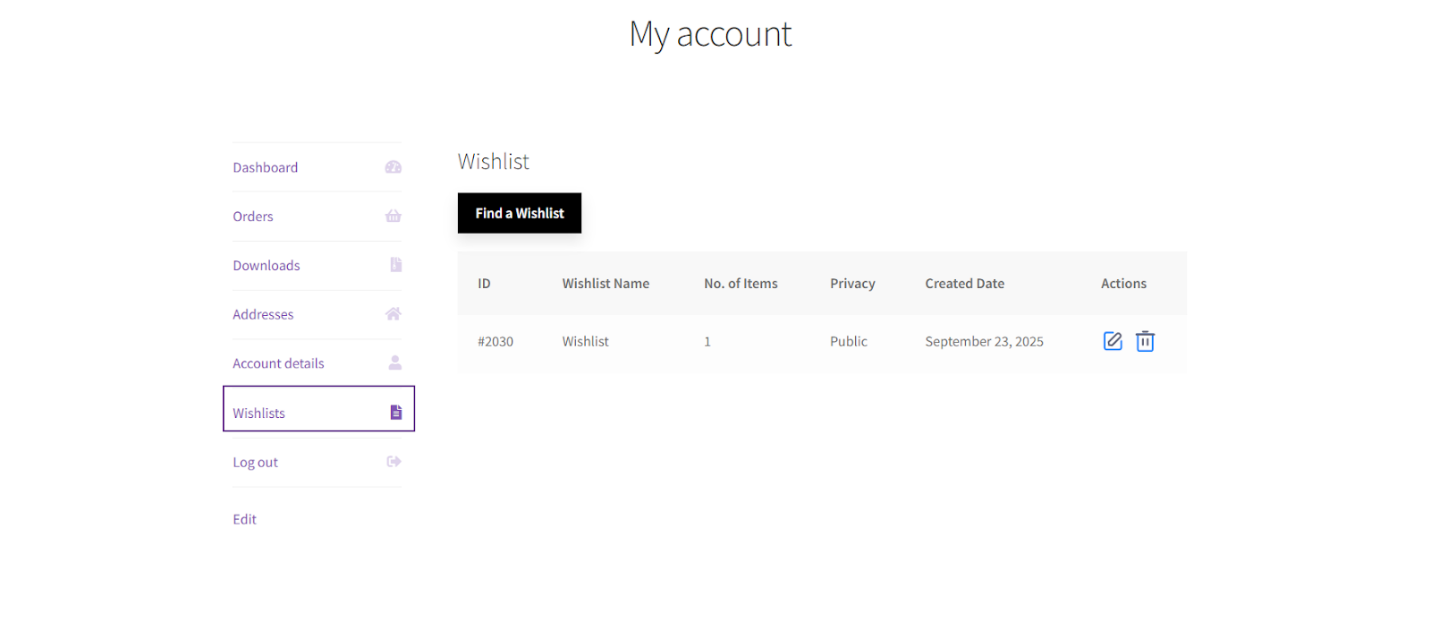Select Orders in the sidebar navigation
Screen dimensions: 1431x622
coord(253,216)
